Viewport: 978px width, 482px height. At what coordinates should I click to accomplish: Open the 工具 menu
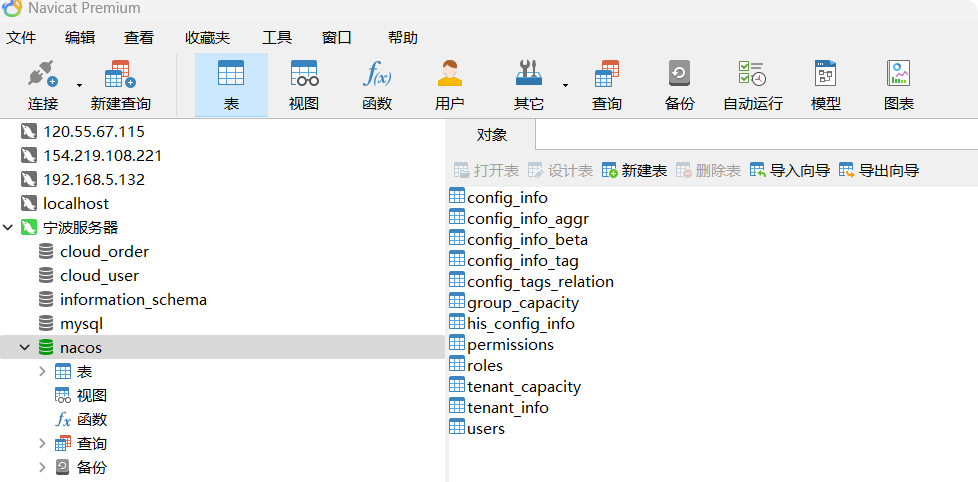277,38
